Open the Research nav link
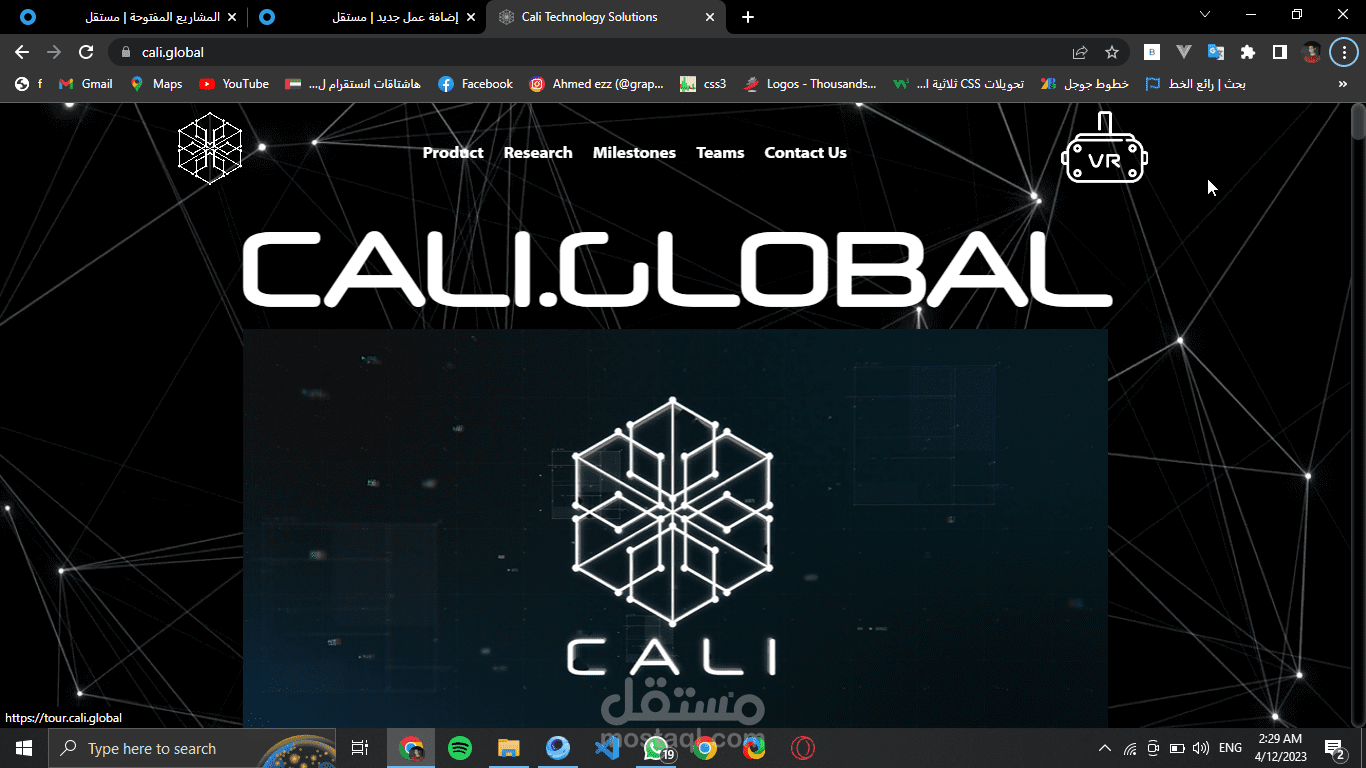Screen dimensions: 1366x768 click(x=538, y=153)
